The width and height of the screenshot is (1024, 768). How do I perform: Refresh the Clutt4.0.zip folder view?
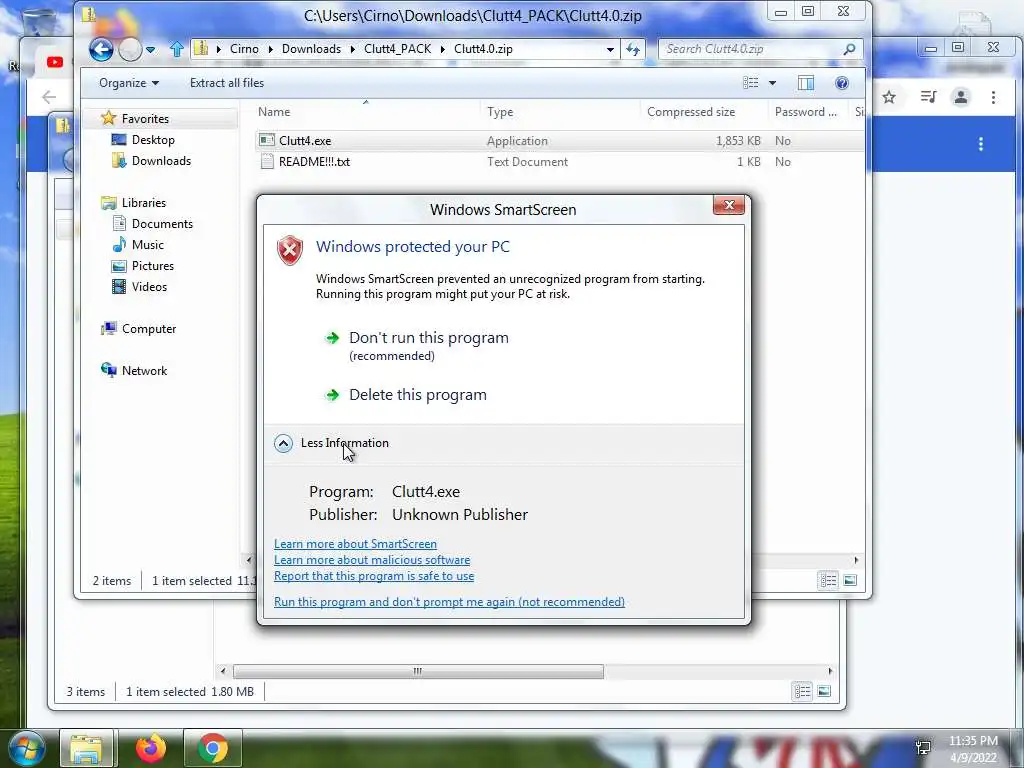pos(633,49)
